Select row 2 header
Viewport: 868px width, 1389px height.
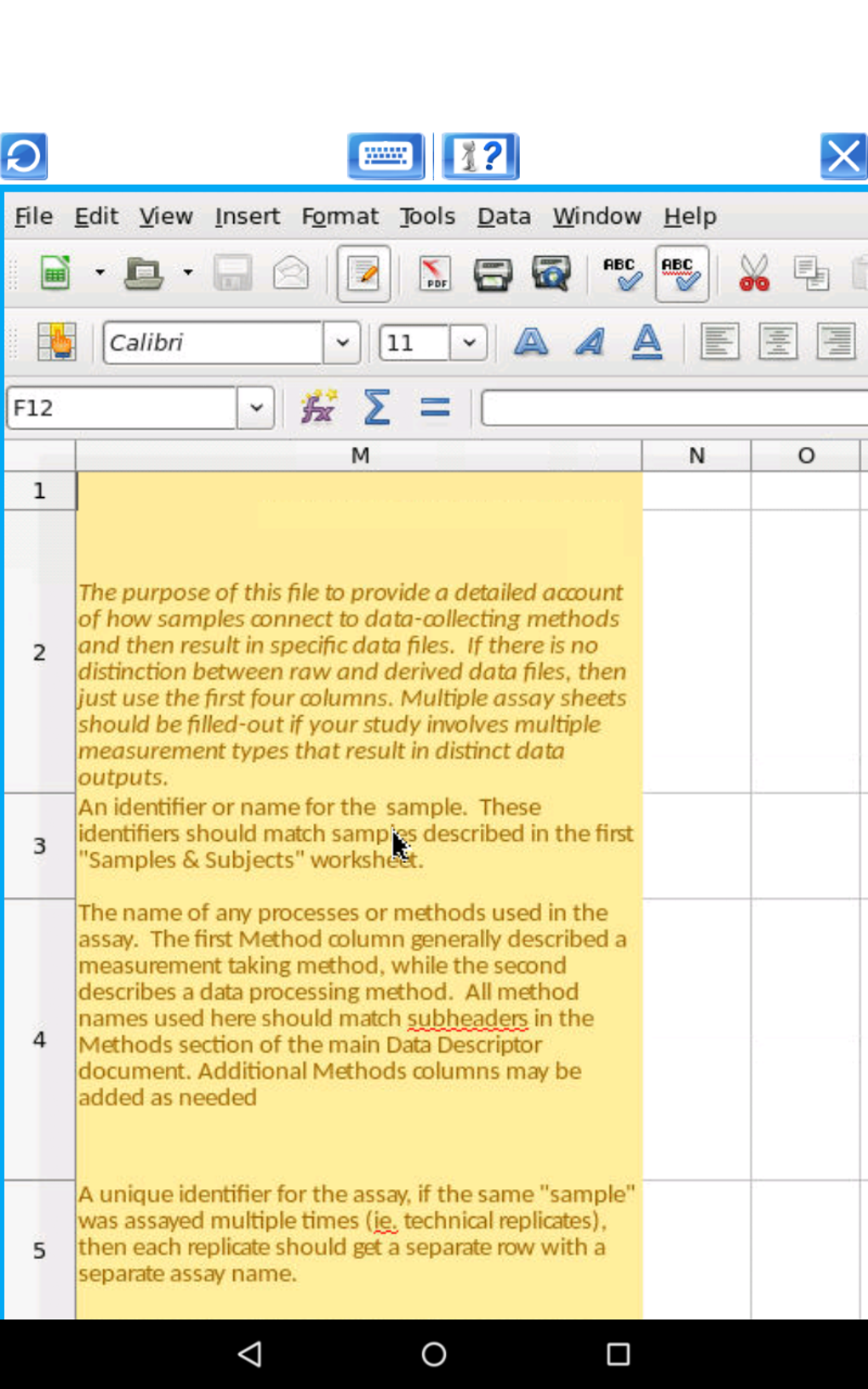point(39,652)
